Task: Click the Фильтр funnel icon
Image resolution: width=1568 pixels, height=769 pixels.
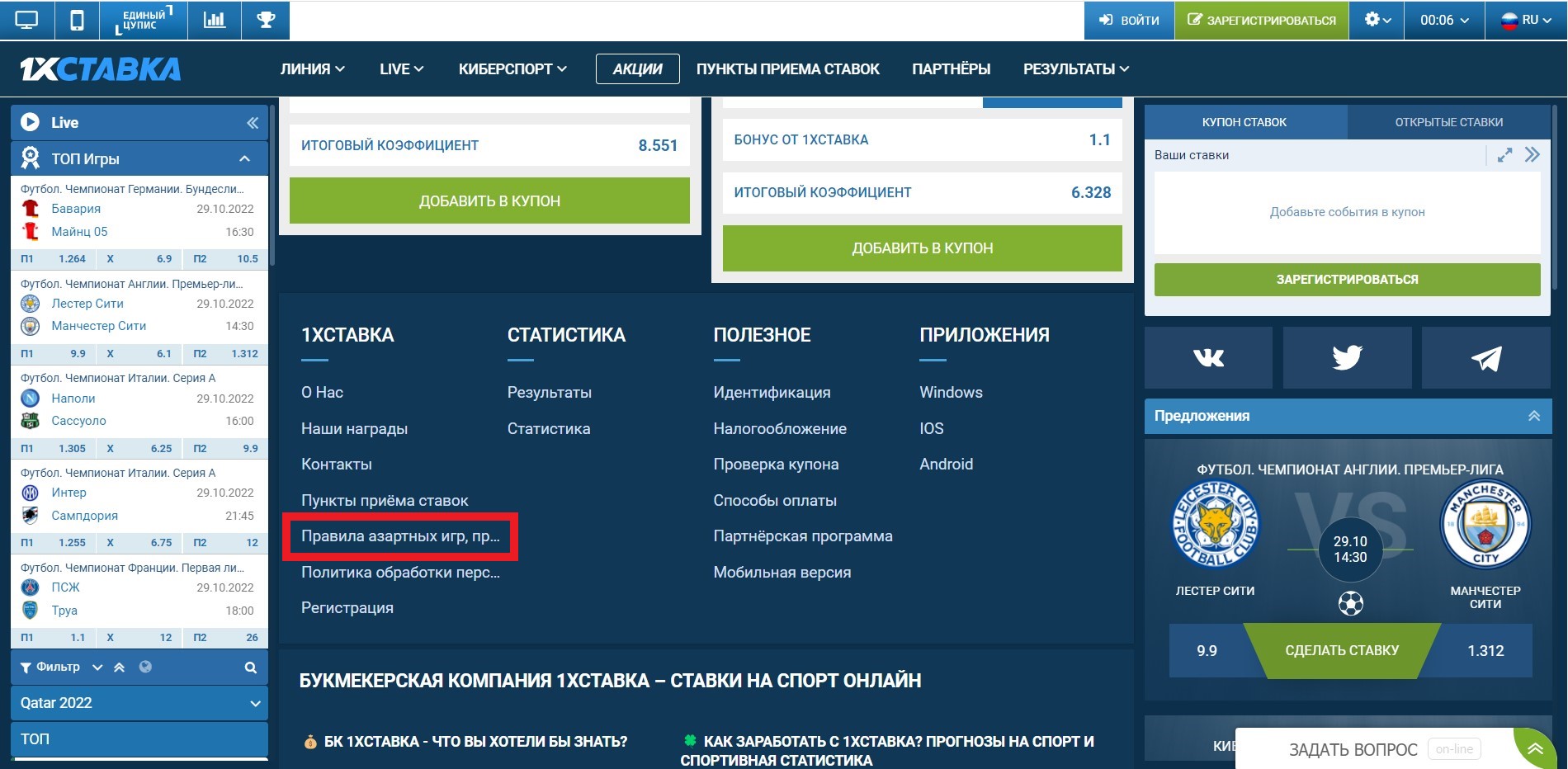Action: 26,668
